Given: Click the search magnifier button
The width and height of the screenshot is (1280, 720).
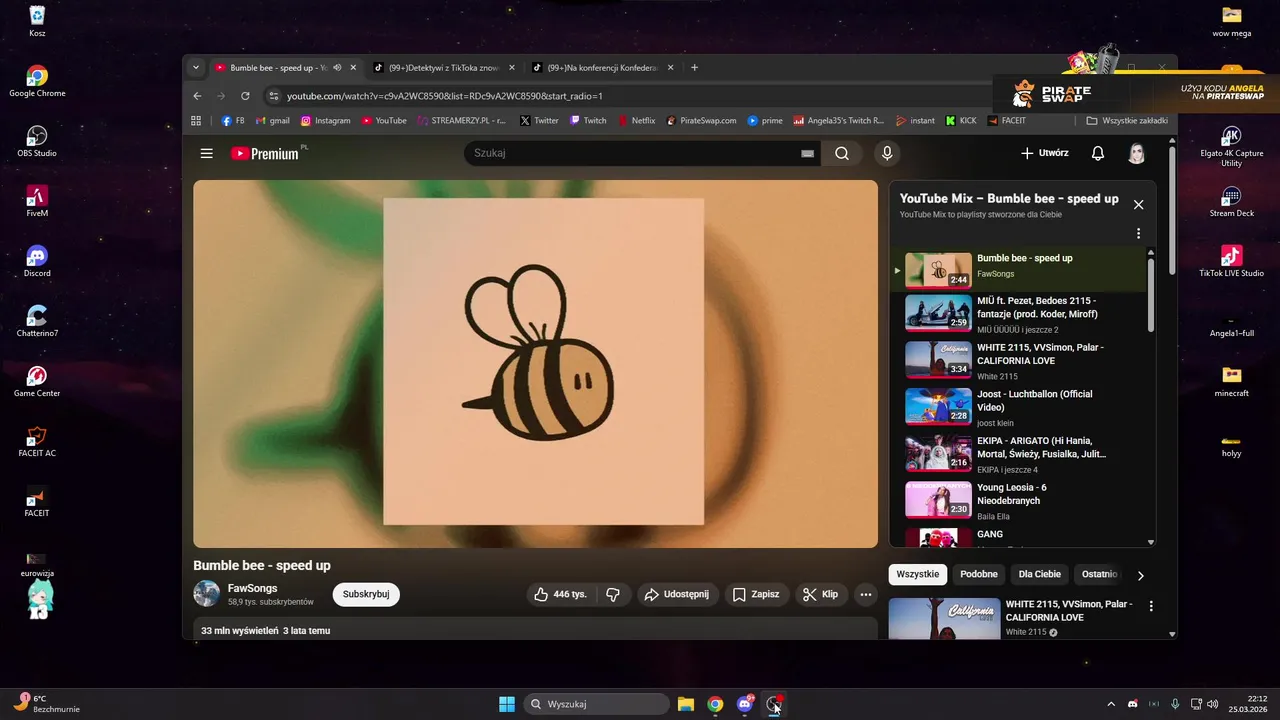Looking at the screenshot, I should click(842, 153).
